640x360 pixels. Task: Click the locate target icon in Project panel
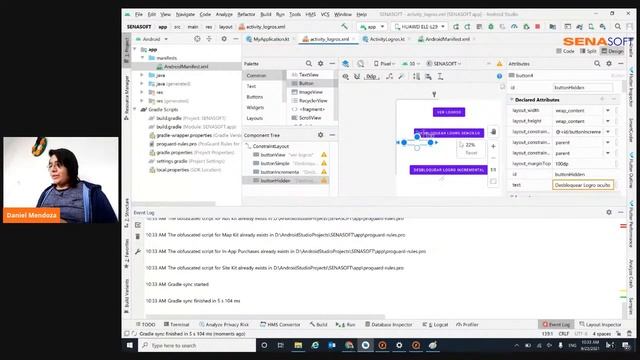pyautogui.click(x=197, y=39)
